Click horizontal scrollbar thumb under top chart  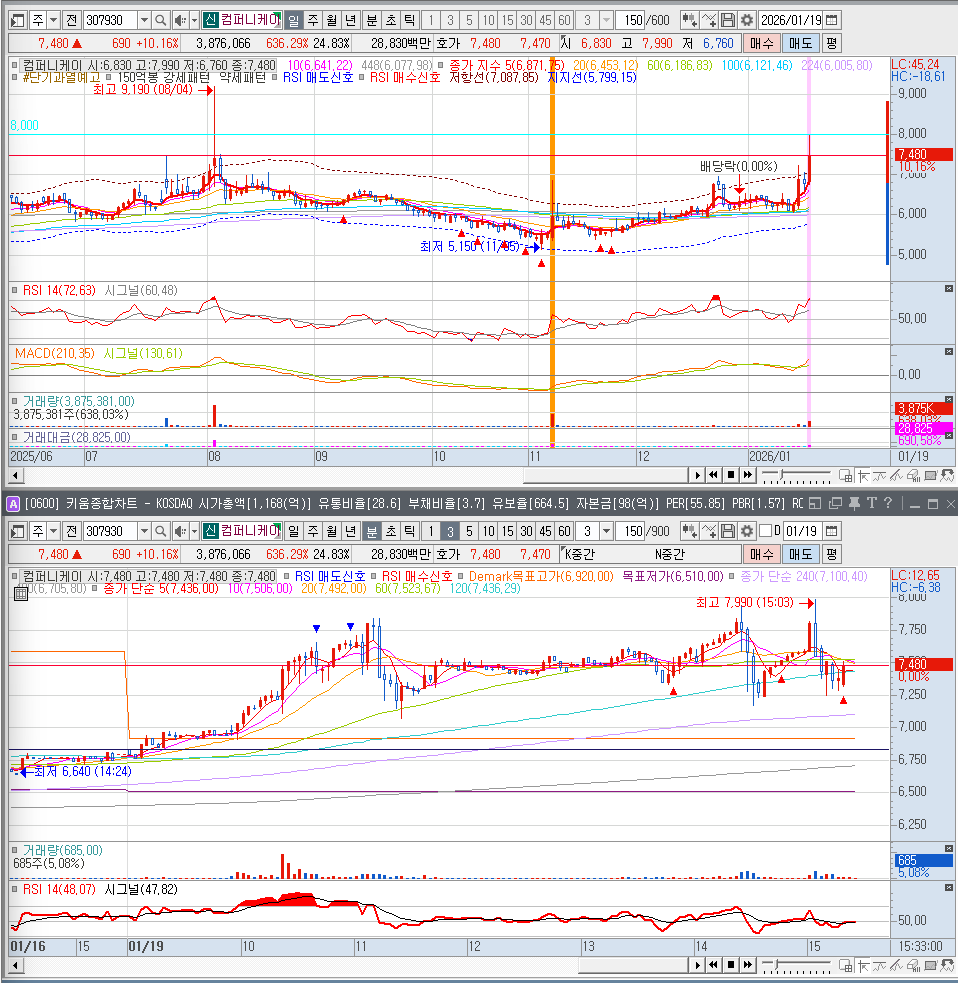click(x=606, y=475)
